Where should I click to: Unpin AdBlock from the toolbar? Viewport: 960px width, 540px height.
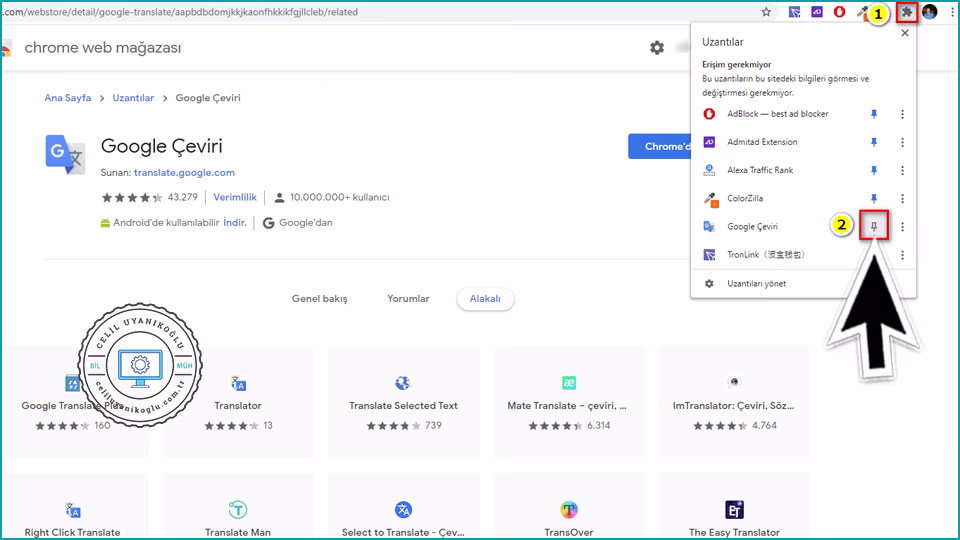874,114
